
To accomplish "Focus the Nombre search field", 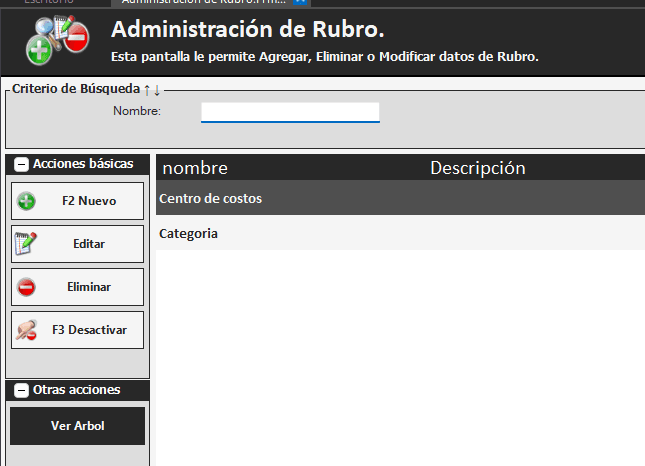I will click(x=290, y=111).
